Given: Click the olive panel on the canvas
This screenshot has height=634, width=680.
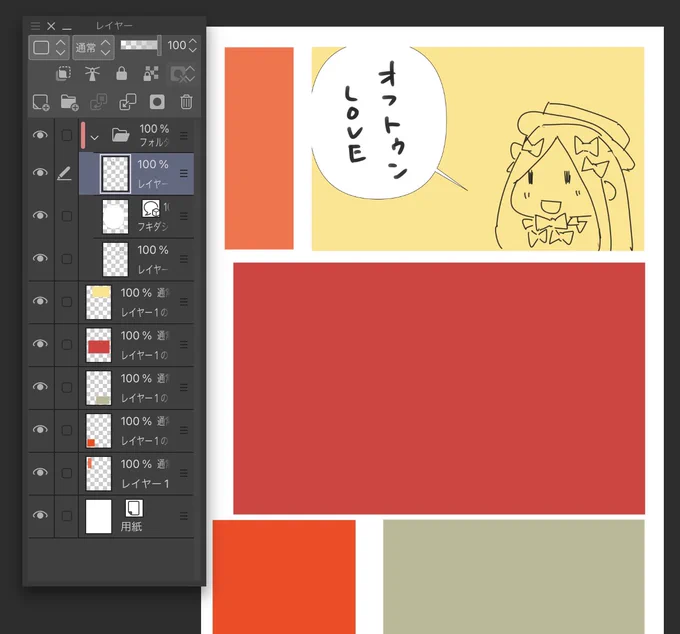Looking at the screenshot, I should (x=514, y=577).
